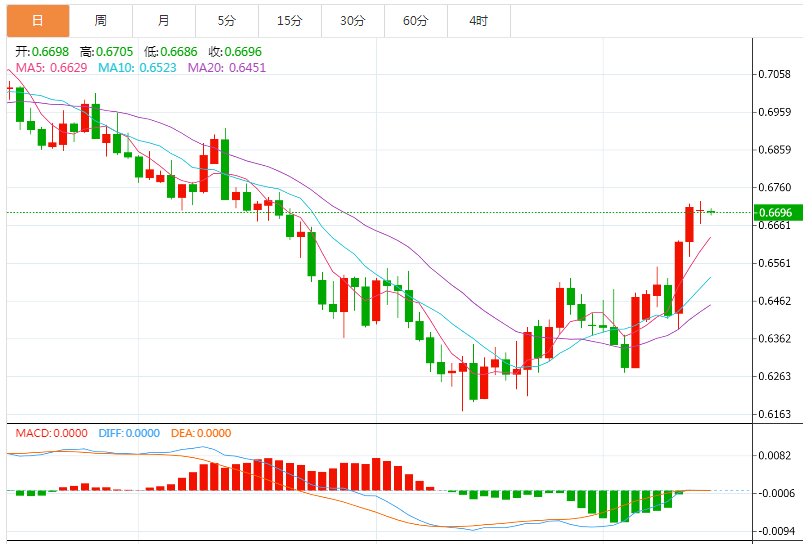
Task: Click the DEA:0.0000 indicator label
Action: point(201,433)
